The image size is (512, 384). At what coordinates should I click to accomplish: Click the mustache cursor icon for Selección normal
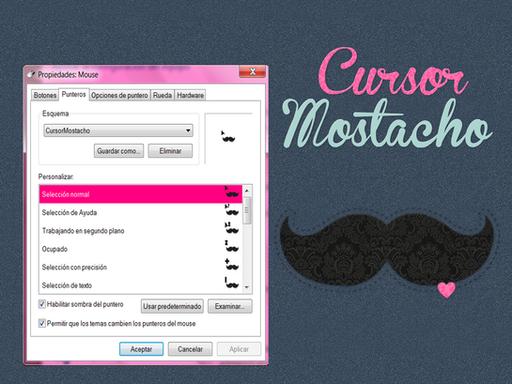(232, 192)
